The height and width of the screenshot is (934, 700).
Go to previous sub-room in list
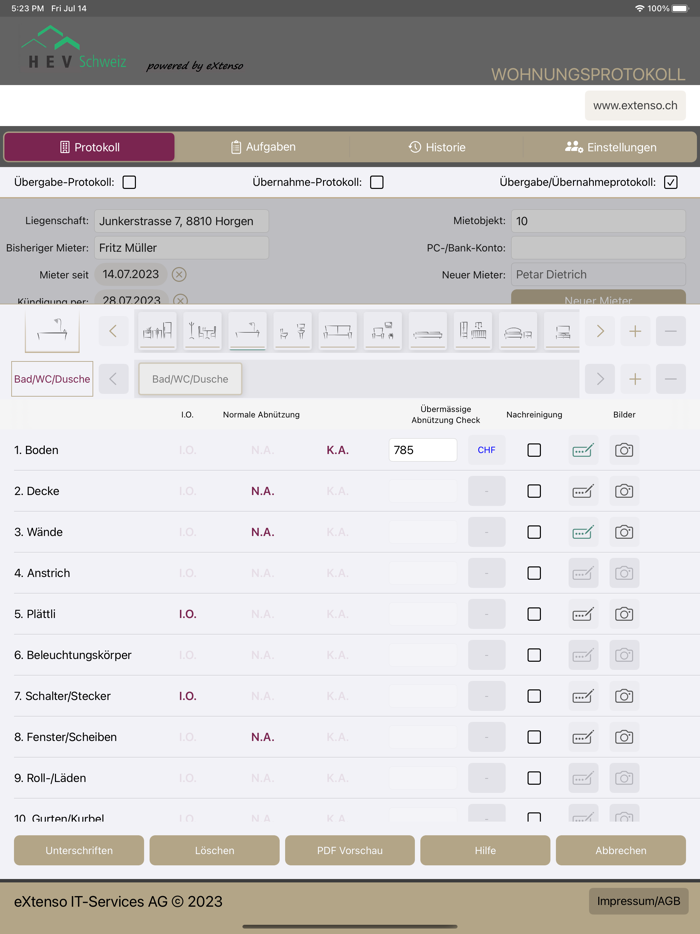tap(113, 379)
